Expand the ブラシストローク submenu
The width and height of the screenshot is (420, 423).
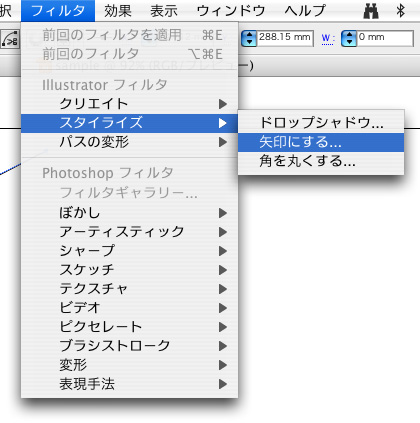[x=130, y=346]
